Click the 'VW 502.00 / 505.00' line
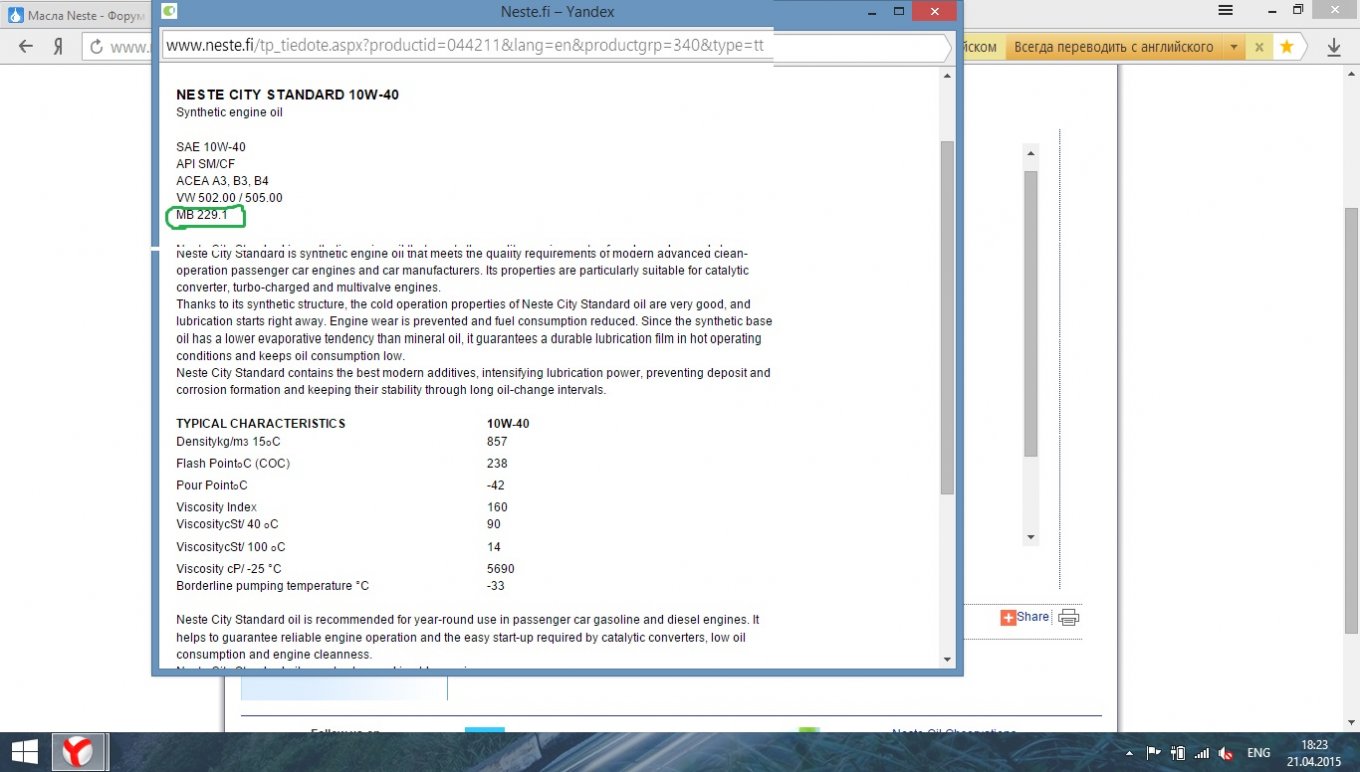 pos(229,198)
